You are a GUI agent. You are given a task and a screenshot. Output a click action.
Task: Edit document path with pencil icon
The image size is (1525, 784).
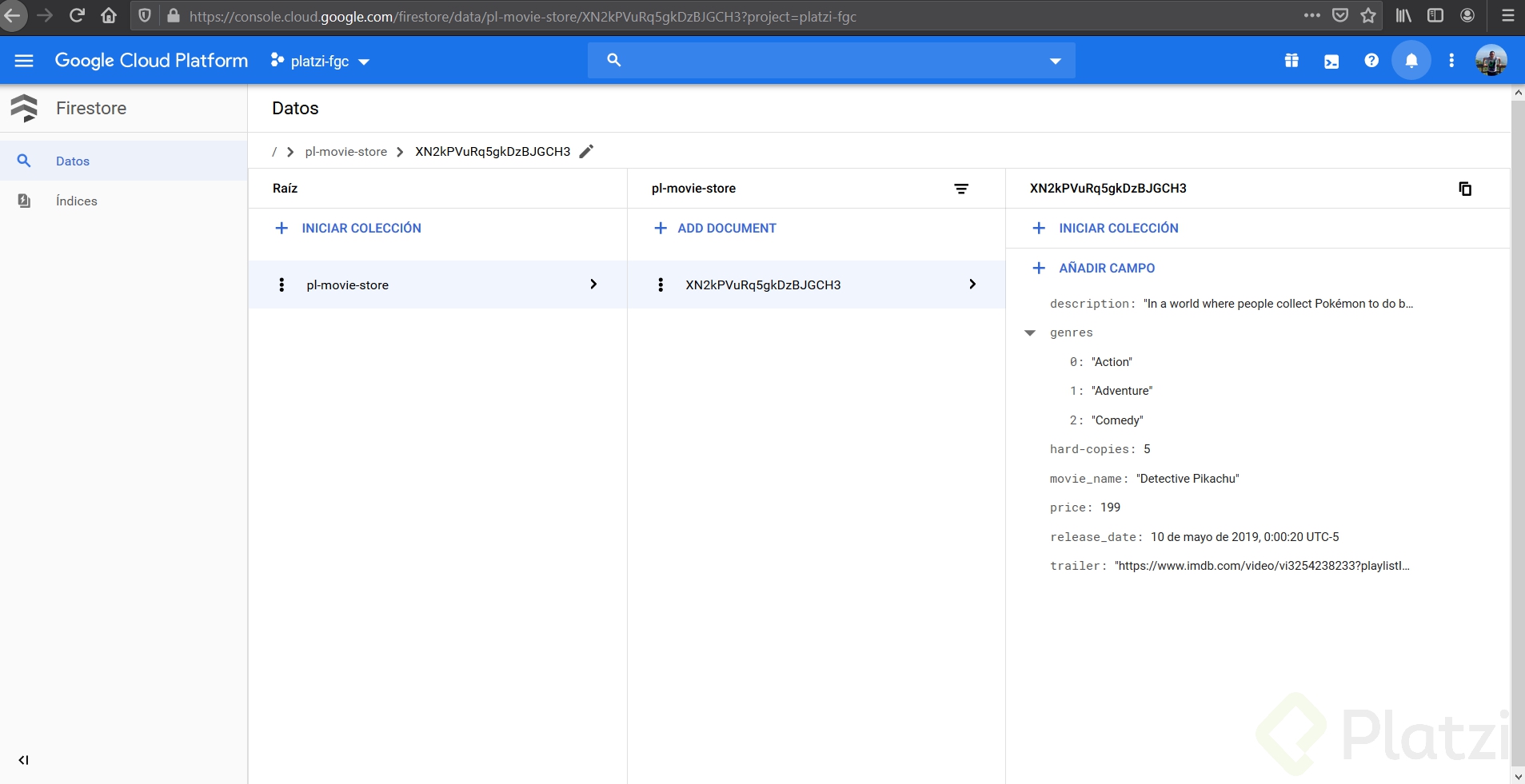(x=587, y=152)
